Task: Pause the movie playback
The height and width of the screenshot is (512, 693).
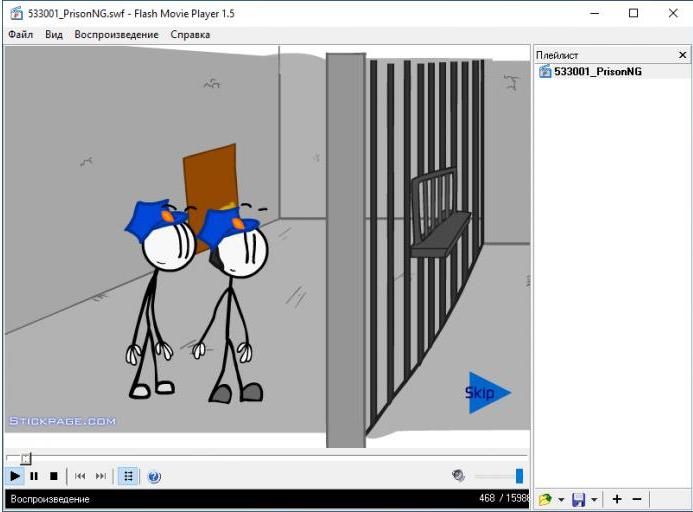Action: [x=34, y=476]
